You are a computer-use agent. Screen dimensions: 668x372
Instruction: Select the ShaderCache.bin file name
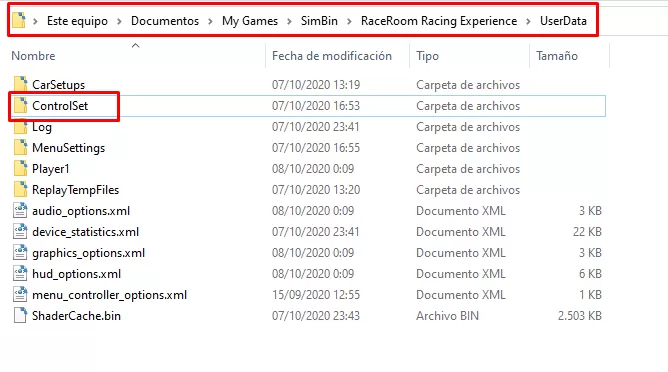tap(76, 316)
